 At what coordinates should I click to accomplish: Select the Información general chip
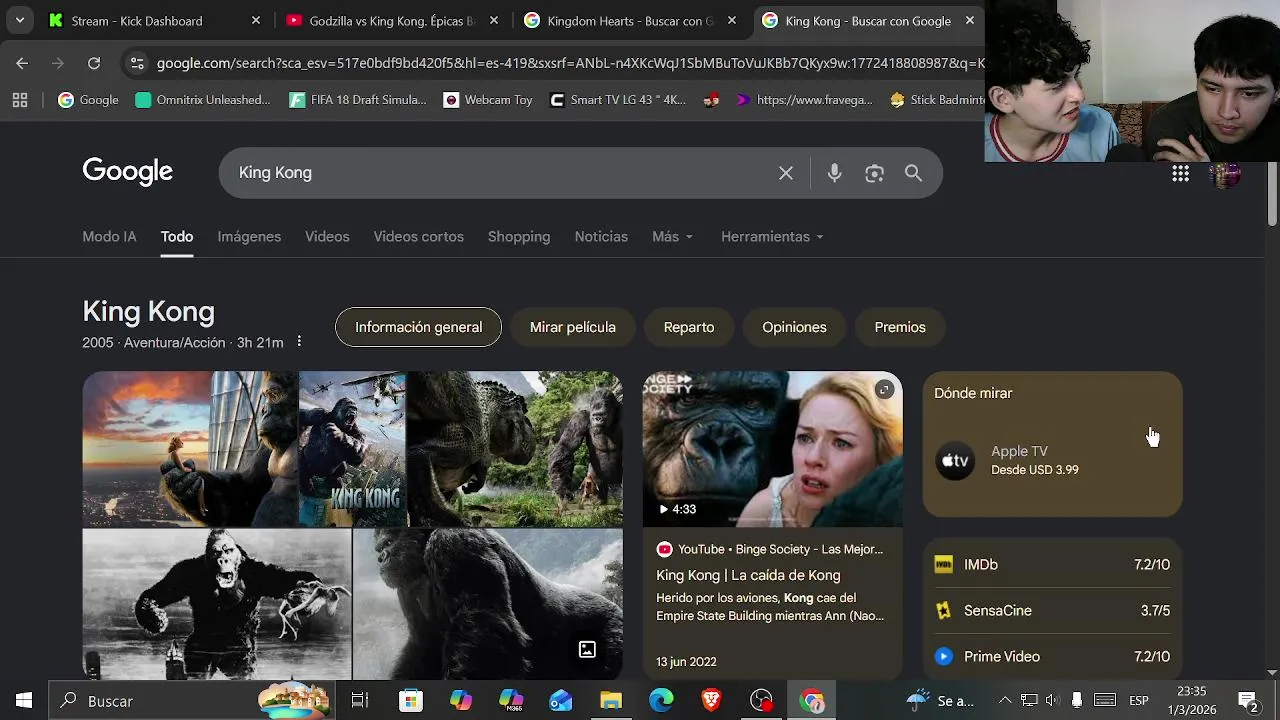418,327
